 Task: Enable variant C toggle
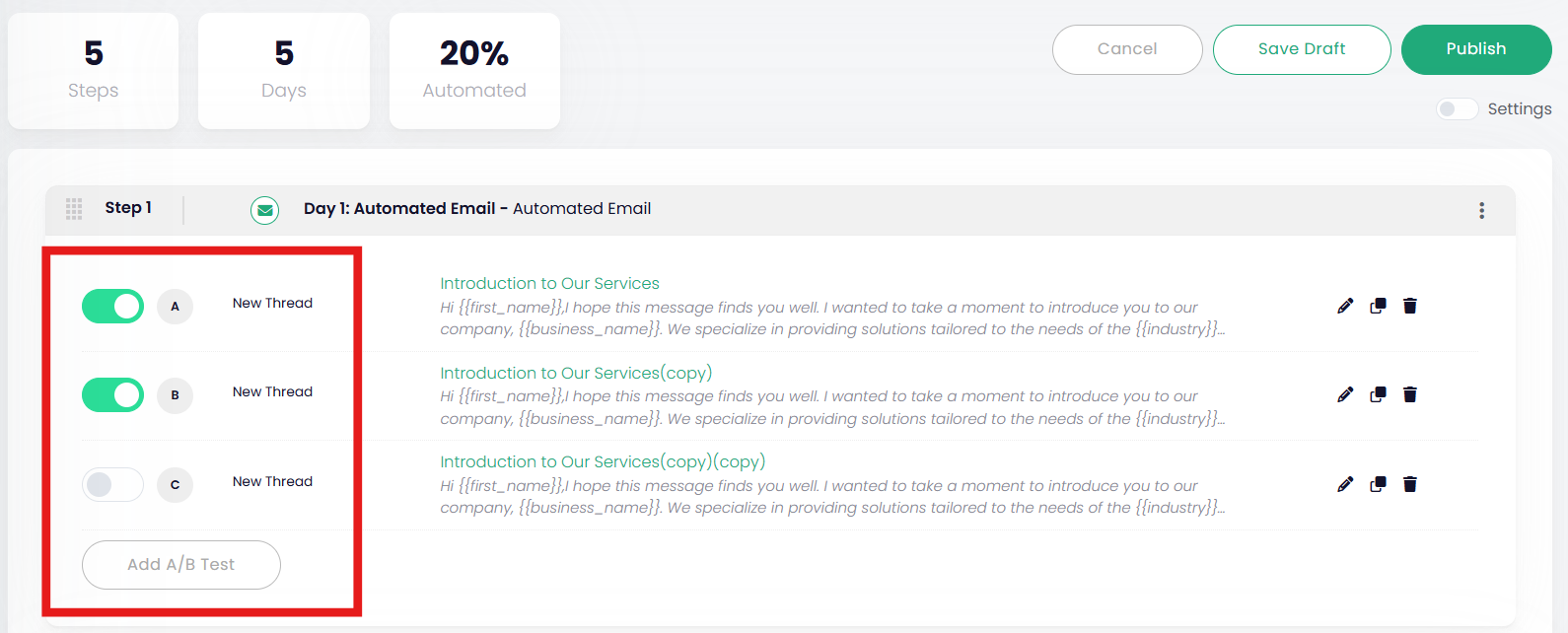pos(112,484)
